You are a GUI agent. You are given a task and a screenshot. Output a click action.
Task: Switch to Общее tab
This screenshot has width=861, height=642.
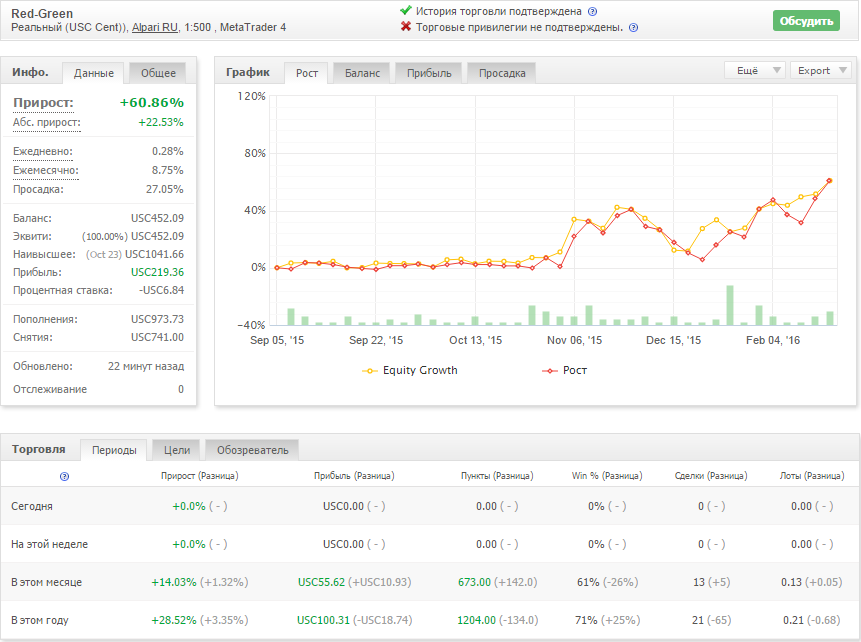coord(158,73)
